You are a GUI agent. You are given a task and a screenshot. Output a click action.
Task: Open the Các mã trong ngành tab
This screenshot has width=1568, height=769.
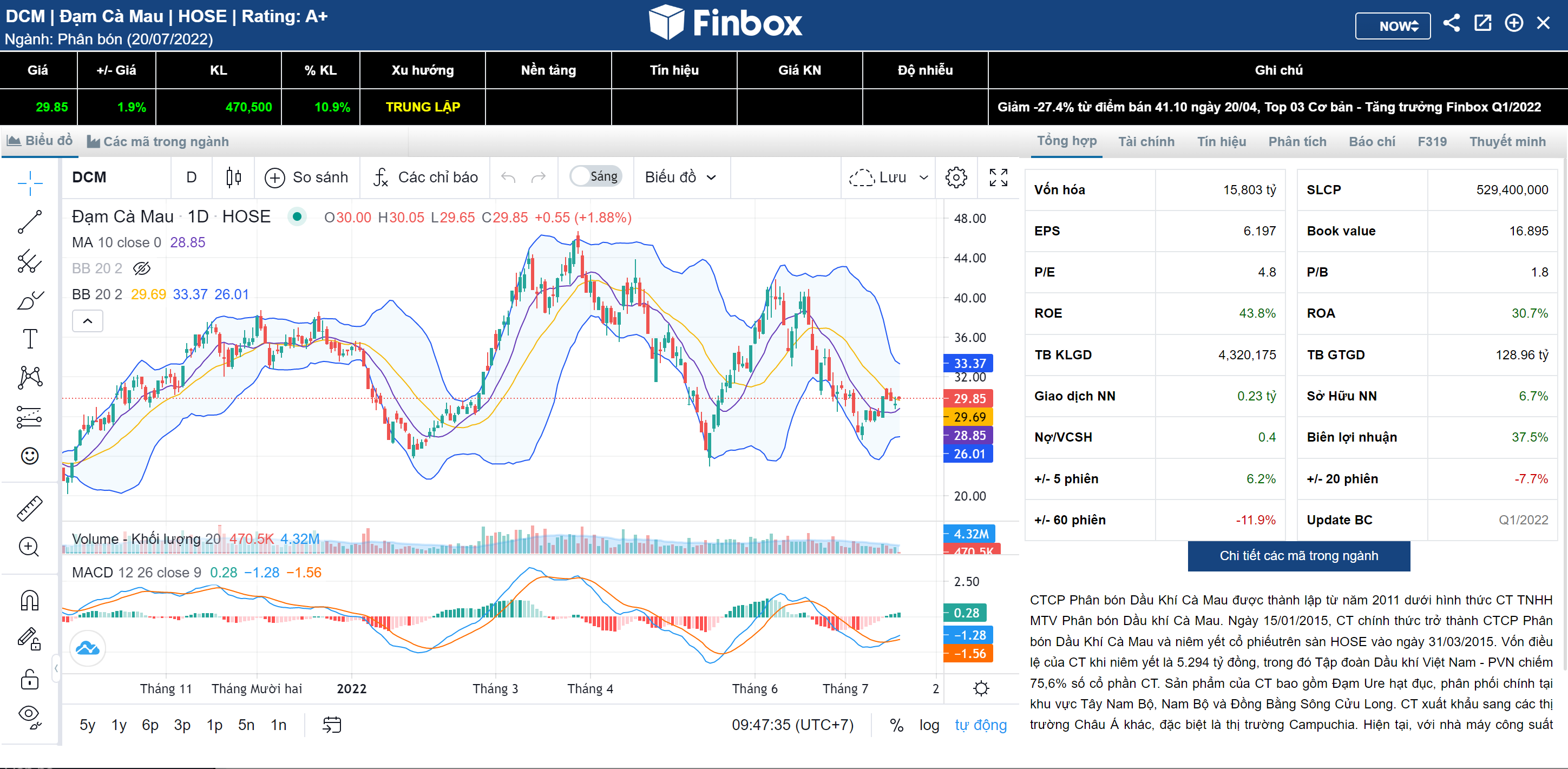158,142
